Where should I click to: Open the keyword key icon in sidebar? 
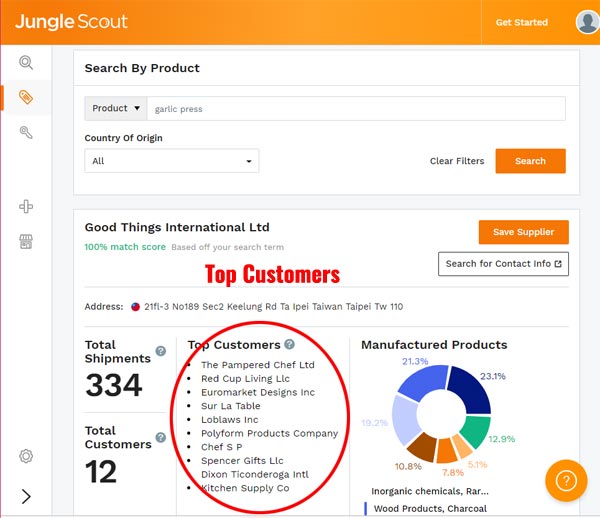[26, 132]
